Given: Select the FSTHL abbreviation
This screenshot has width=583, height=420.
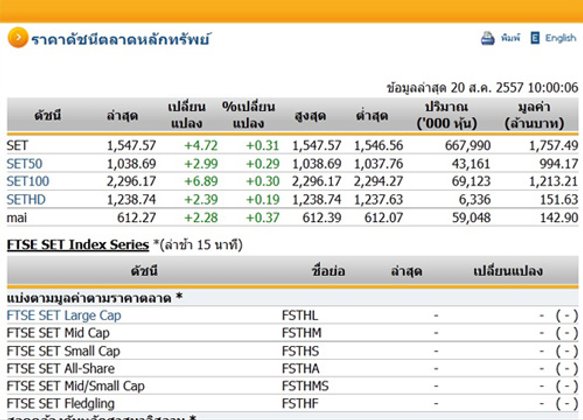Looking at the screenshot, I should [300, 316].
